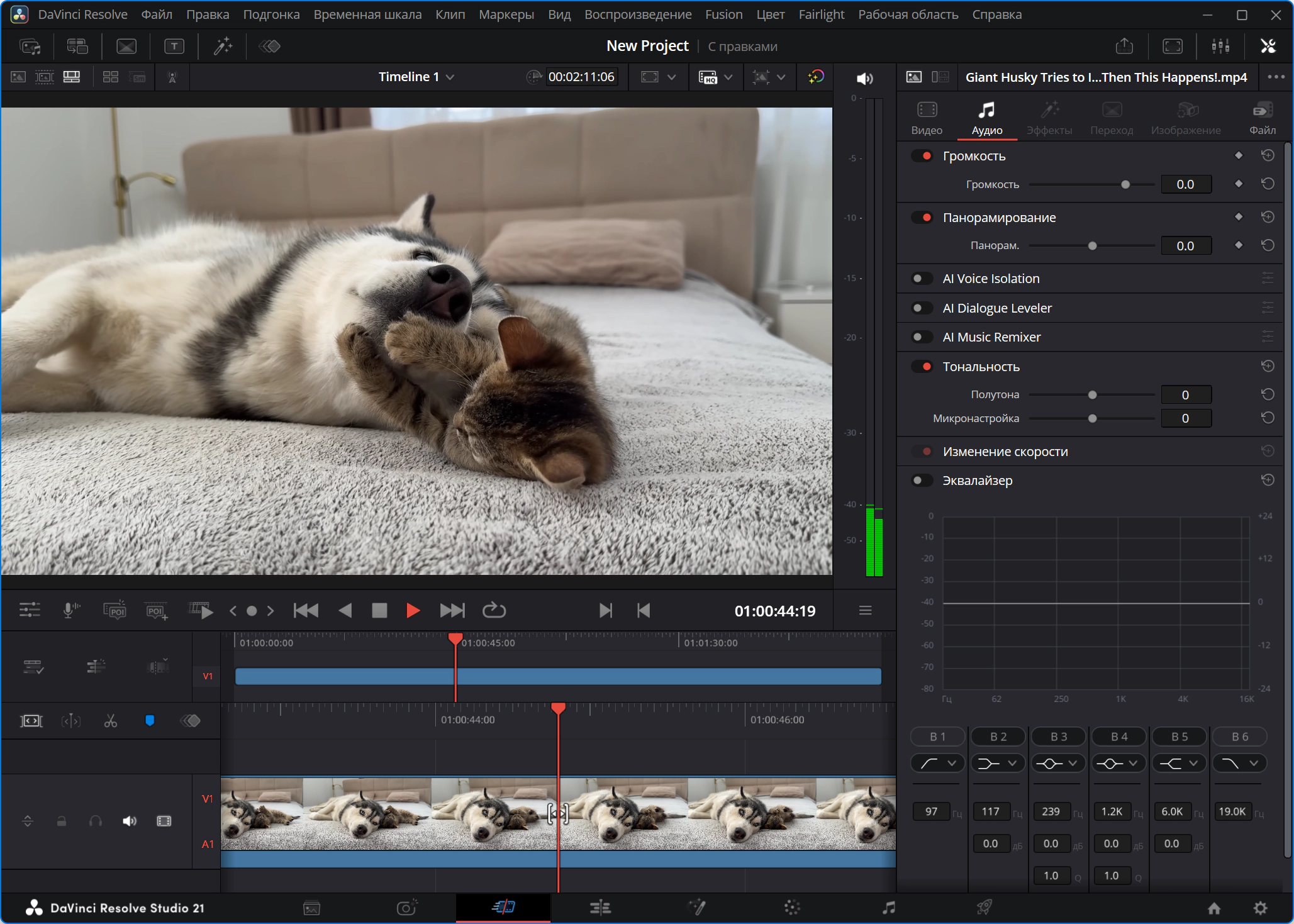Switch to the Fusion page icon

pos(697,908)
